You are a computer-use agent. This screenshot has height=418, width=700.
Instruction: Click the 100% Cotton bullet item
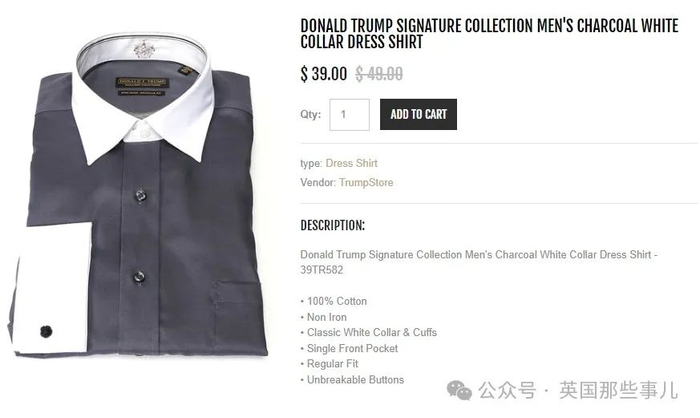pos(337,301)
